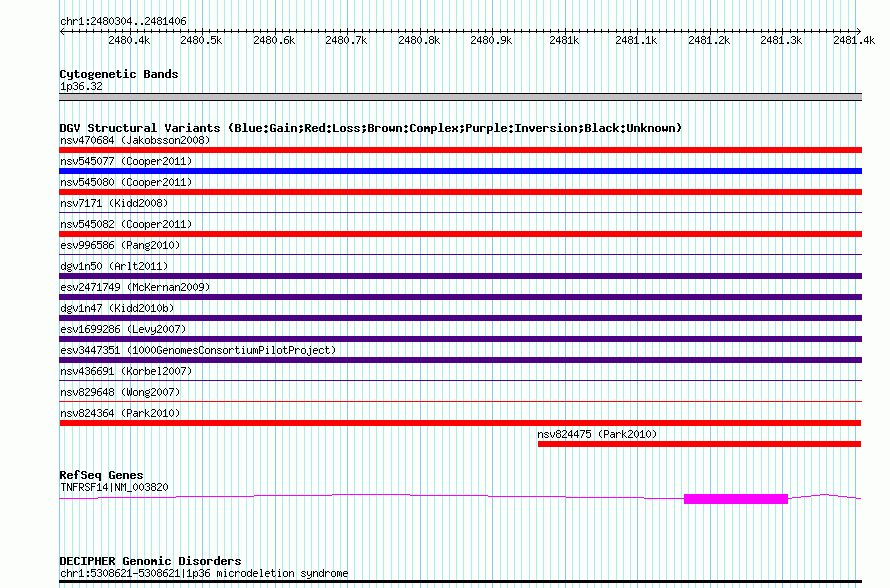Select the 2481.3k ruler tick label
This screenshot has width=890, height=588.
pos(781,40)
